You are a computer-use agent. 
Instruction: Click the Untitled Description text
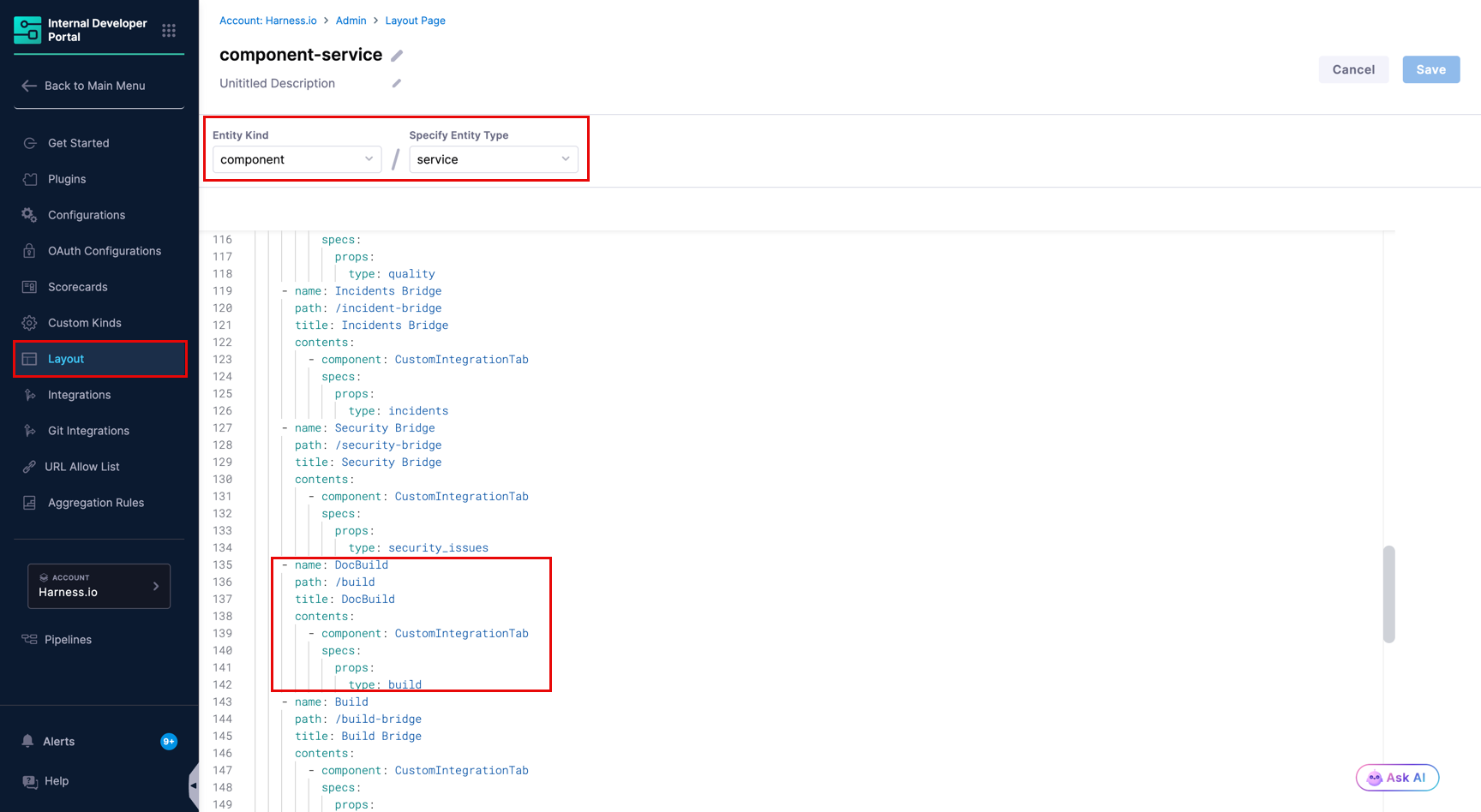click(x=278, y=83)
